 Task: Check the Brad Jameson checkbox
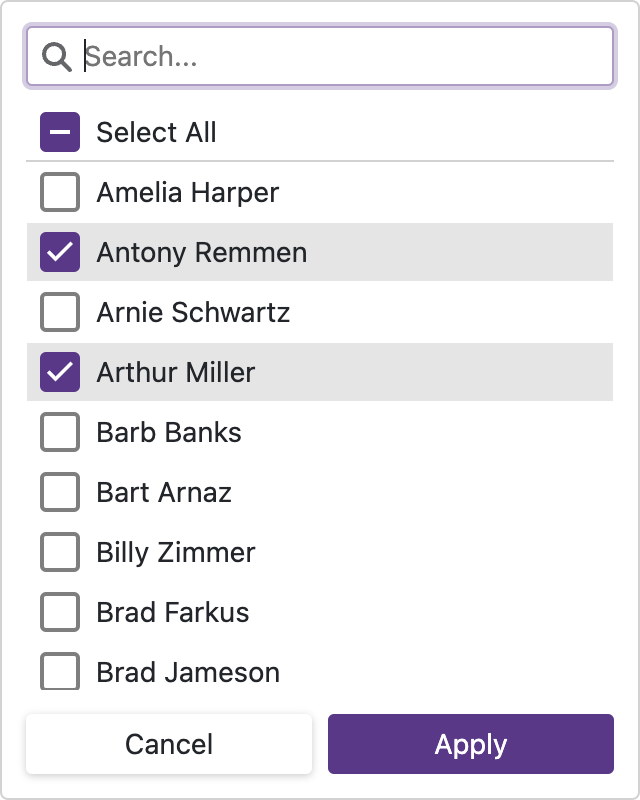coord(60,671)
